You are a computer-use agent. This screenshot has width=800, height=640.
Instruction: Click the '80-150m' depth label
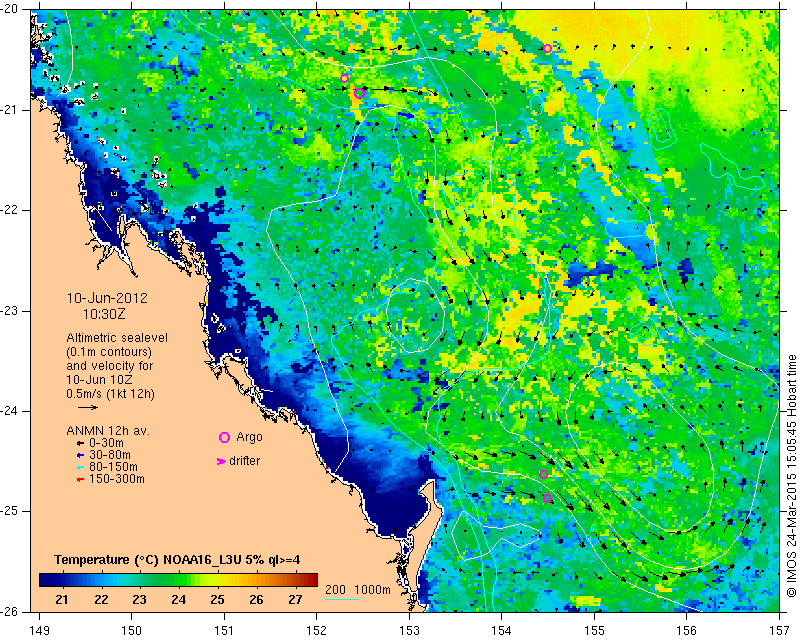pos(113,467)
